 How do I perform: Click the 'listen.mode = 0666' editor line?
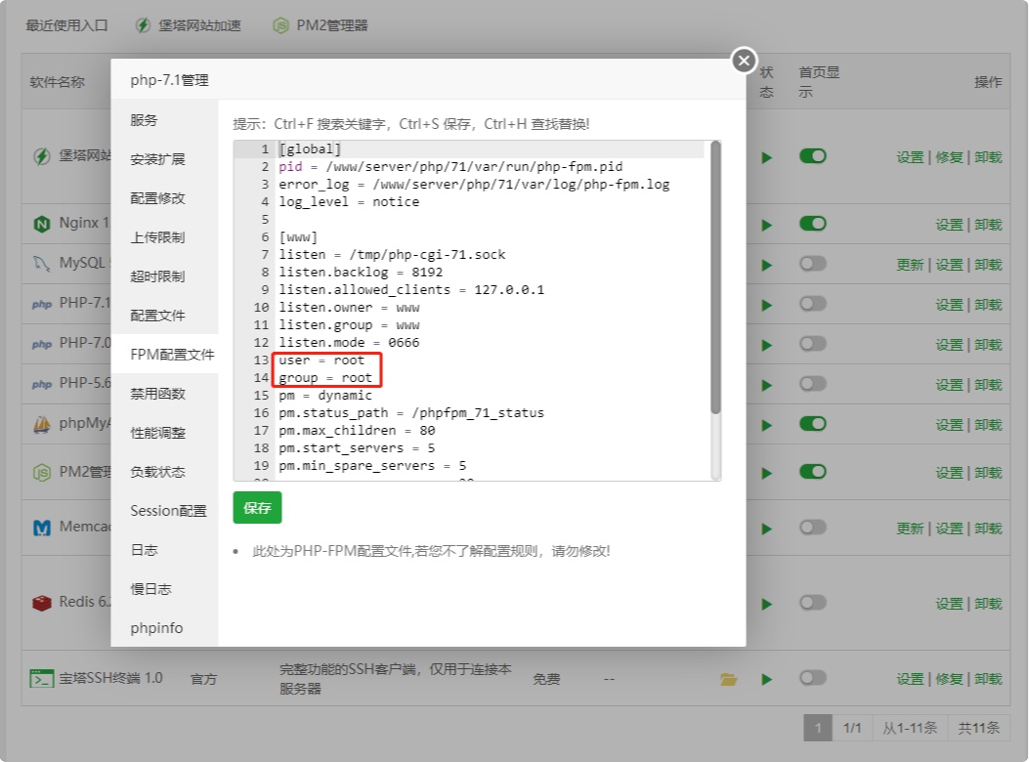point(349,342)
